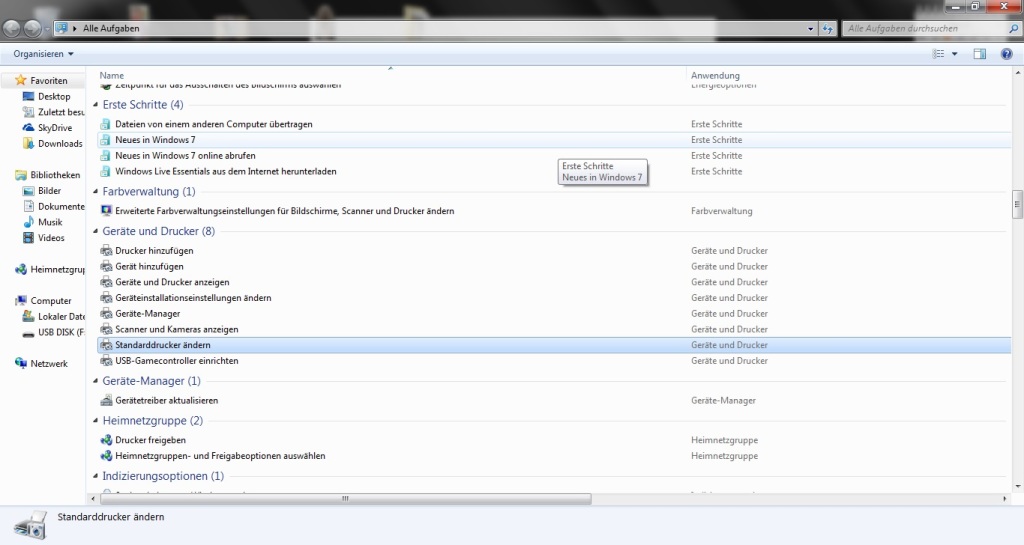The height and width of the screenshot is (545, 1024).
Task: Toggle the preview pane icon in toolbar
Action: 980,54
